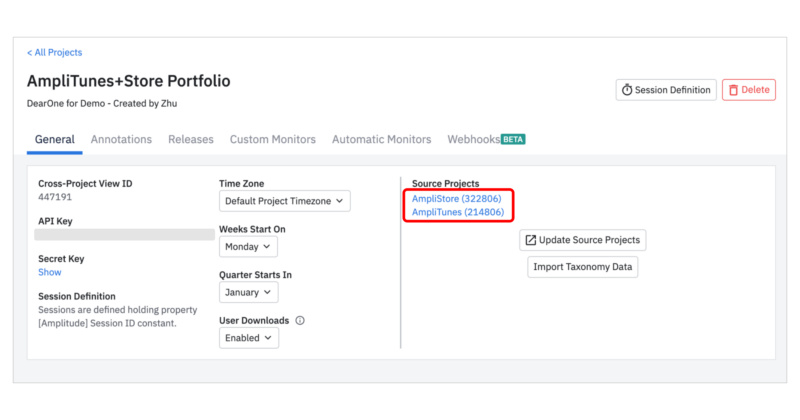This screenshot has height=420, width=800.
Task: Click the stopwatch icon in Session Definition
Action: point(627,90)
